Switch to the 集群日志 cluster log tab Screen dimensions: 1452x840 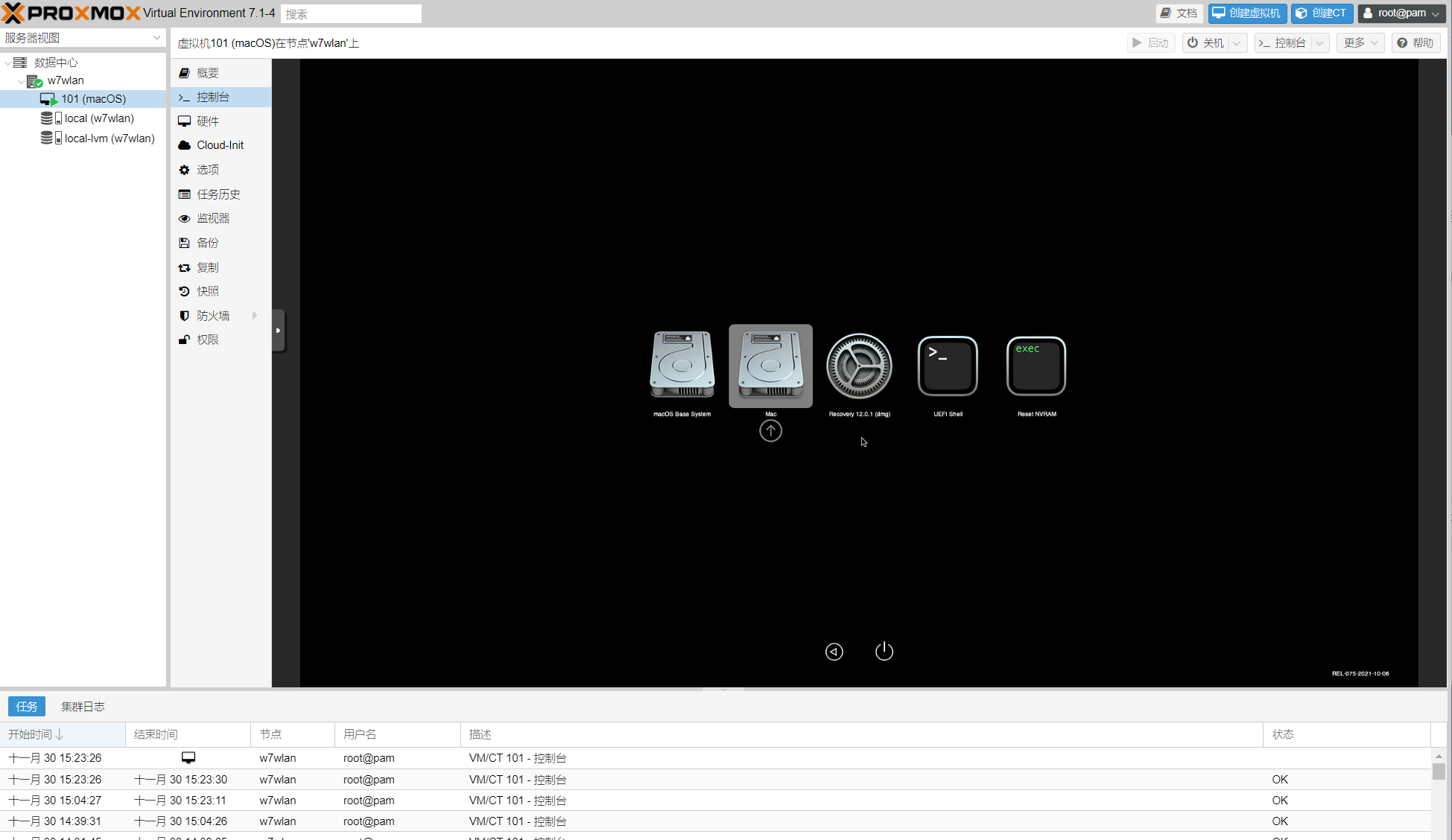click(x=83, y=706)
